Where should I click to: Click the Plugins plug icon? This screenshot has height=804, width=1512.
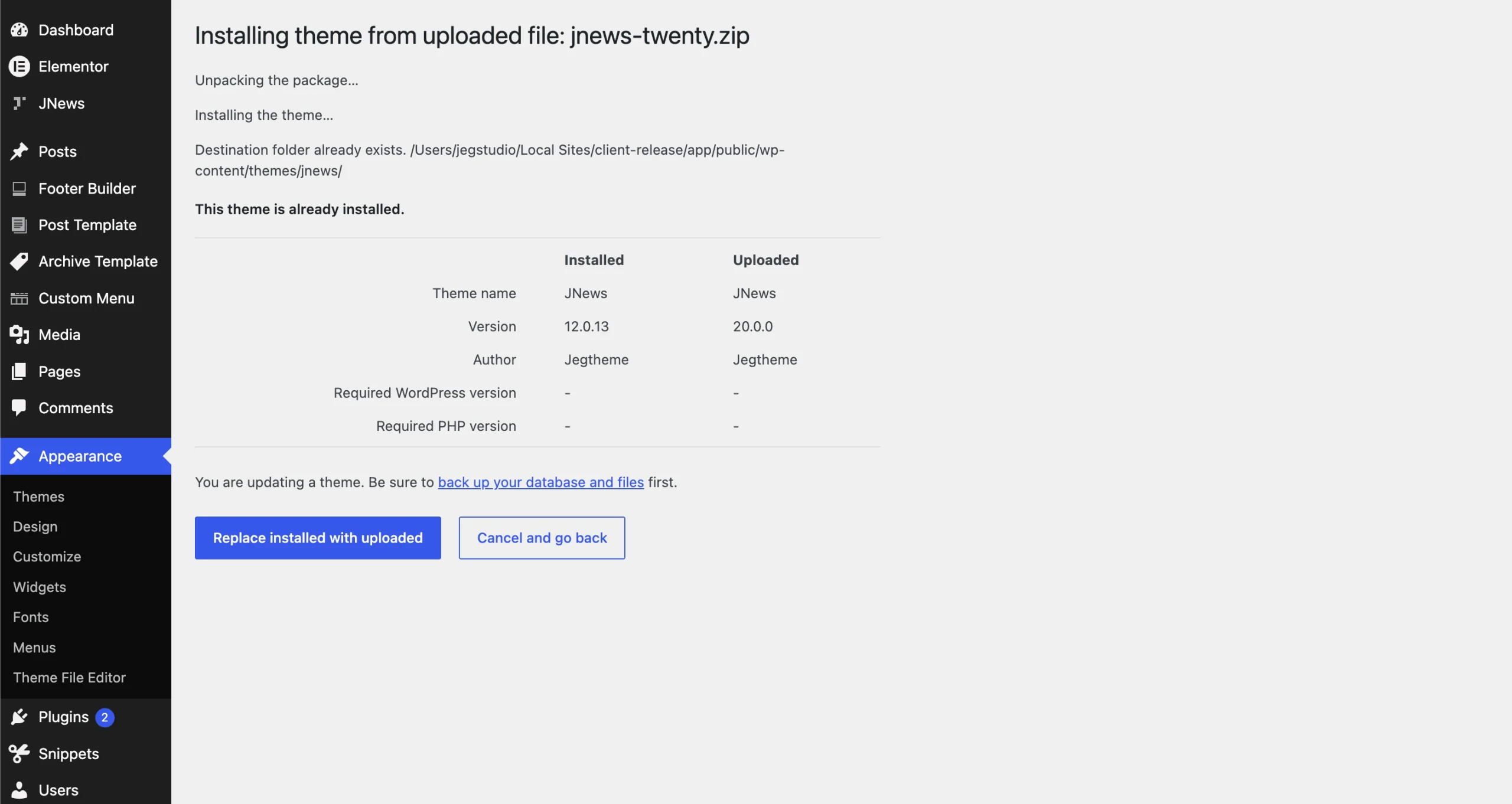click(x=19, y=717)
